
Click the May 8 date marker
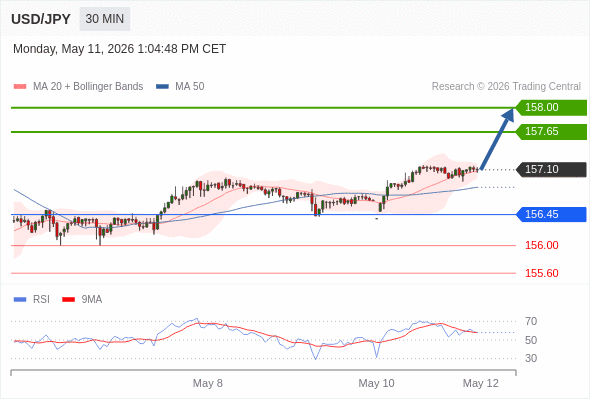(x=208, y=383)
